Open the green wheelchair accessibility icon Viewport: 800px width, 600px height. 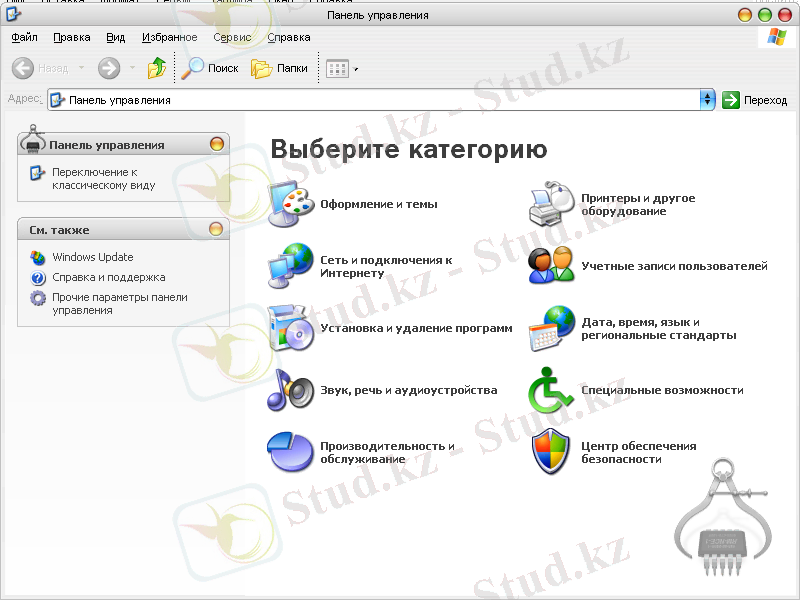click(551, 390)
